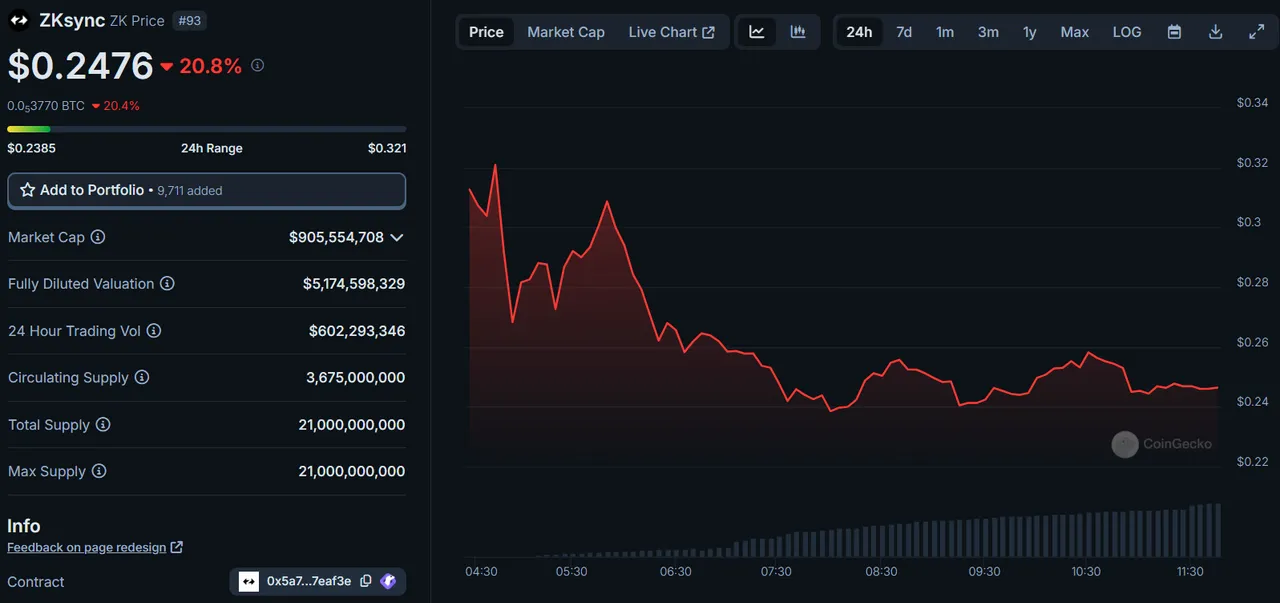This screenshot has width=1280, height=603.
Task: Click the 3,675,000,000 circulating supply value
Action: pyautogui.click(x=356, y=378)
